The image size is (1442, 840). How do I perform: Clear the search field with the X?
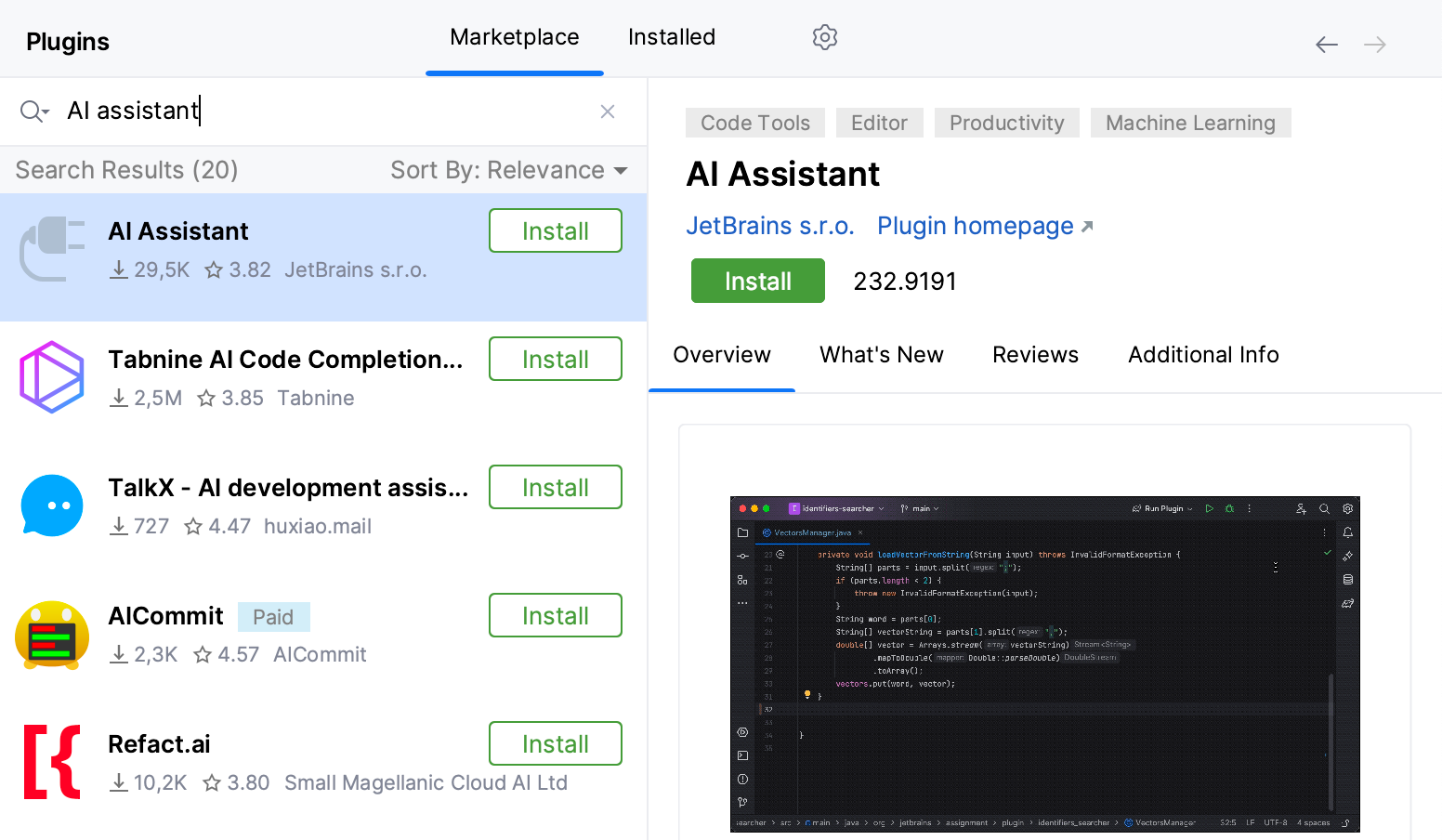(608, 111)
